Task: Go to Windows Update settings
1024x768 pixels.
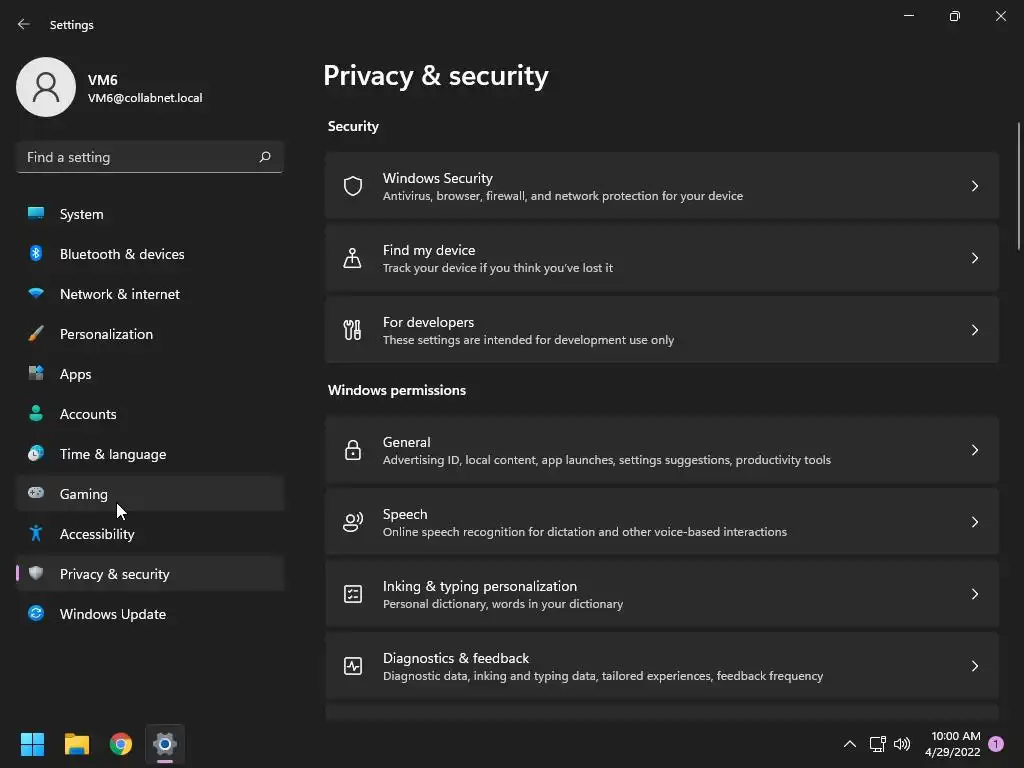Action: [113, 614]
